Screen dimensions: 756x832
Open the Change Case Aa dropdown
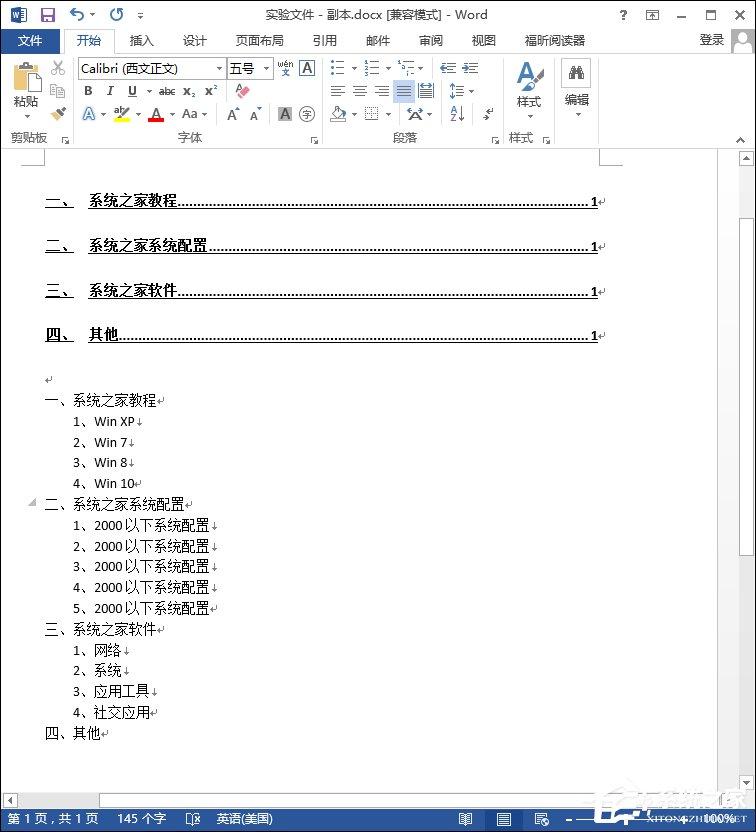[x=194, y=114]
